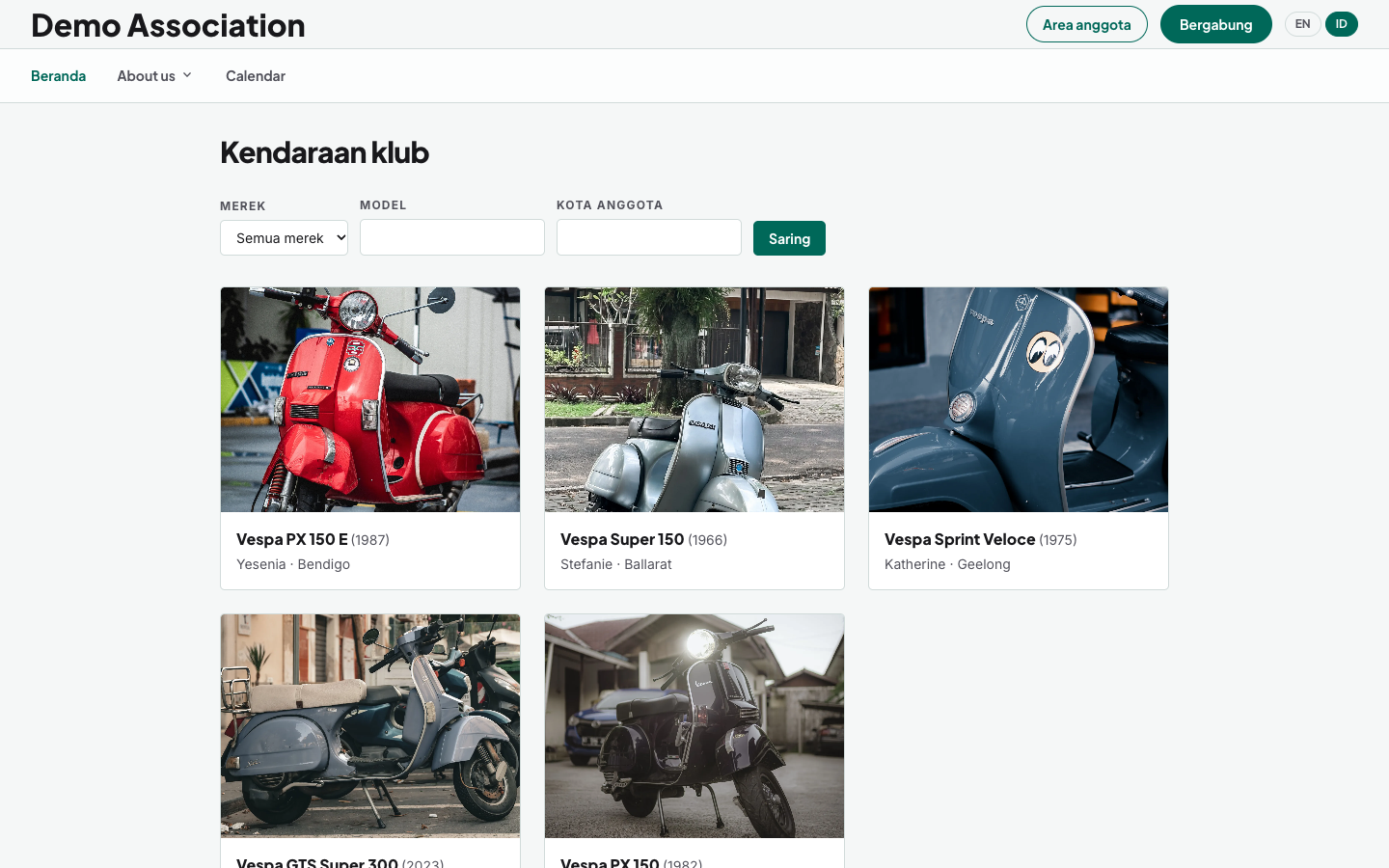The width and height of the screenshot is (1389, 868).
Task: Click the Yesenia · Bendigo text
Action: click(293, 564)
